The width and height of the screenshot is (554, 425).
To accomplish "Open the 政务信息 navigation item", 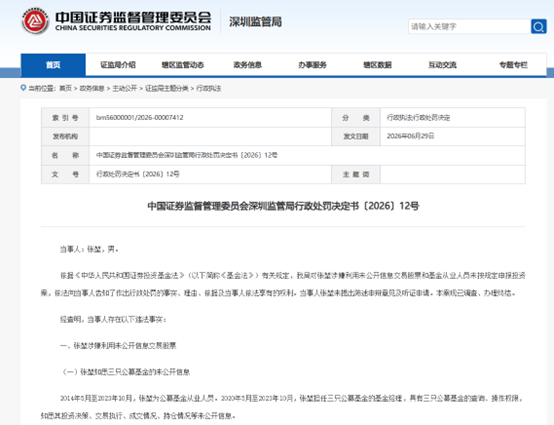I will click(248, 65).
